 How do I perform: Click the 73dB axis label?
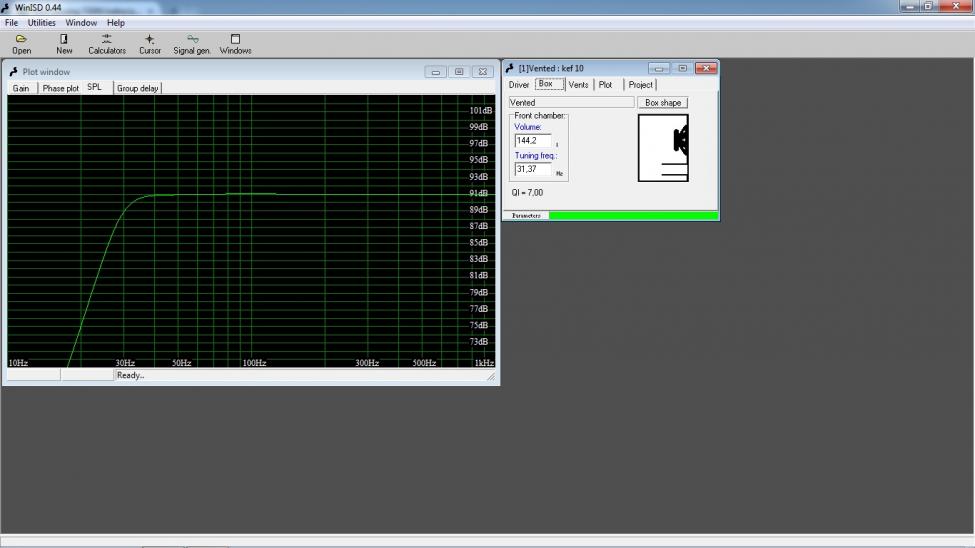pyautogui.click(x=479, y=341)
